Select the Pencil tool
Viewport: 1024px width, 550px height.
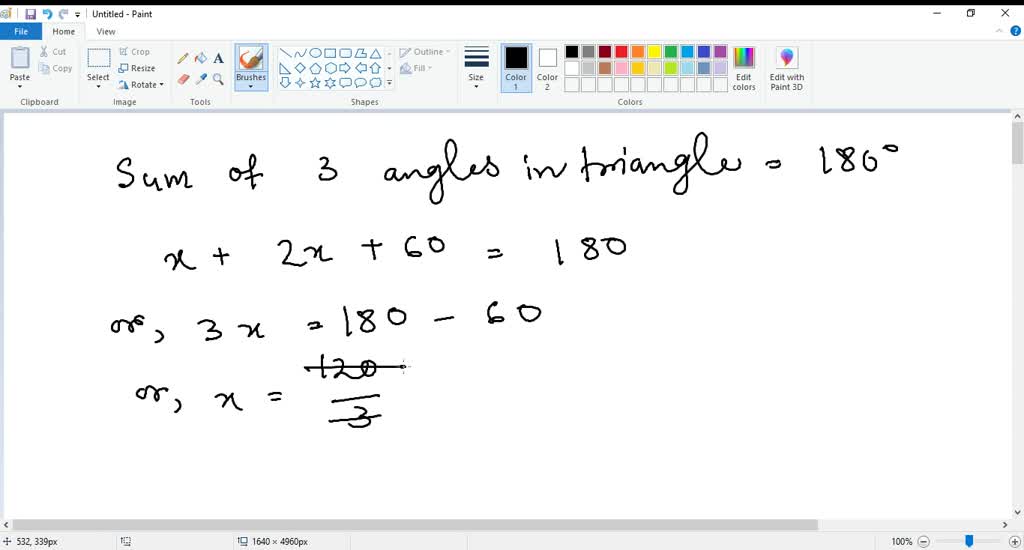[183, 58]
